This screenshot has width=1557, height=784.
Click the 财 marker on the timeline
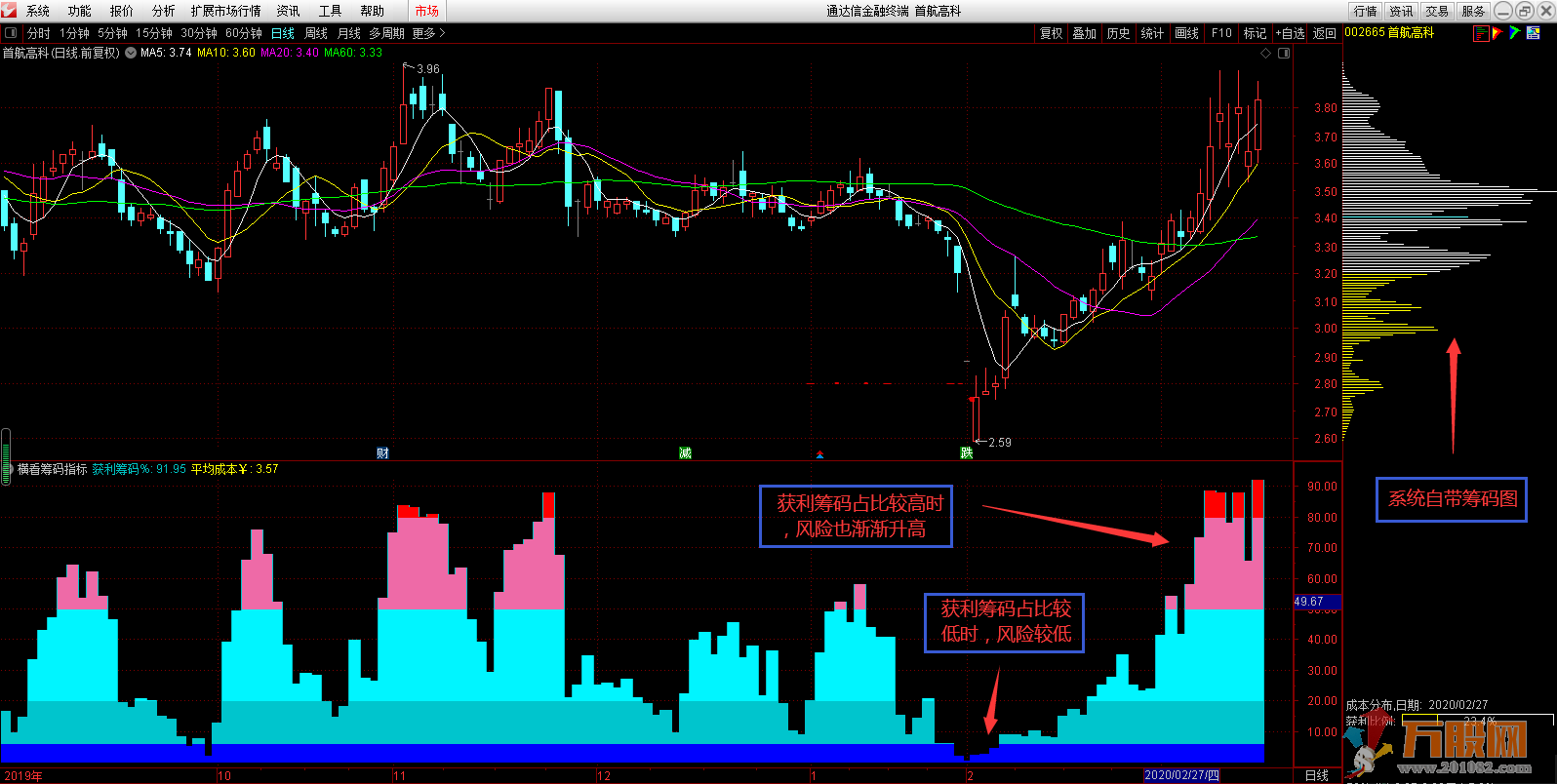coord(382,452)
